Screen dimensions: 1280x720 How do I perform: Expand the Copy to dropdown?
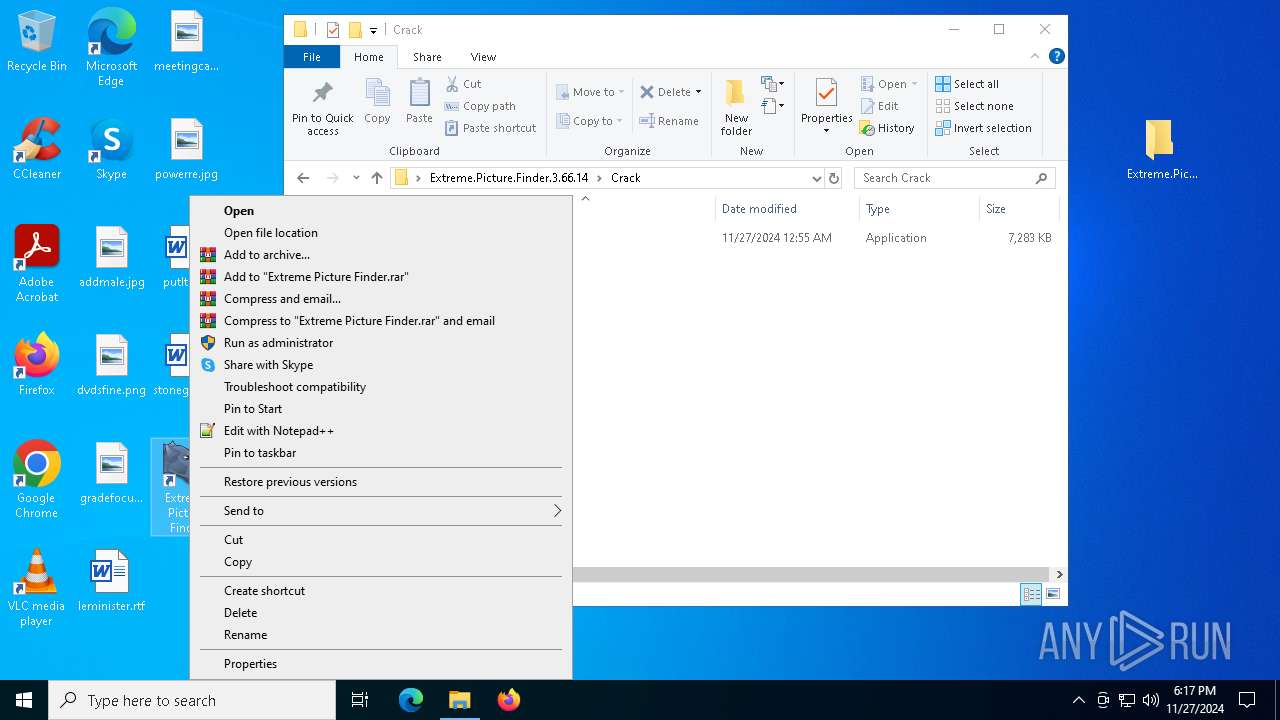(620, 121)
